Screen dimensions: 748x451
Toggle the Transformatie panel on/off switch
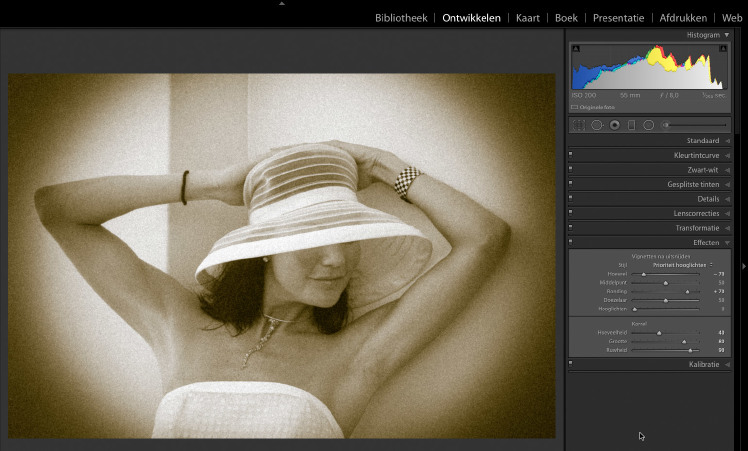pyautogui.click(x=571, y=227)
